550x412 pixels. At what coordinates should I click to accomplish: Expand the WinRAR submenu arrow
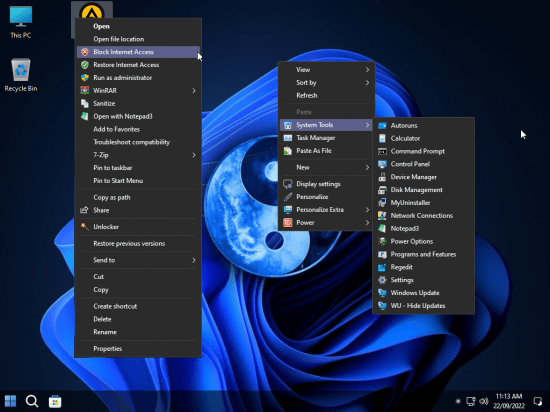click(194, 90)
